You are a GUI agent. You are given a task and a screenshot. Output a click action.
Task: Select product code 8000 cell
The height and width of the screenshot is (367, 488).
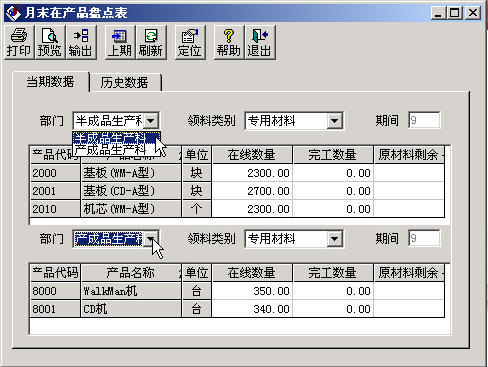pyautogui.click(x=55, y=291)
